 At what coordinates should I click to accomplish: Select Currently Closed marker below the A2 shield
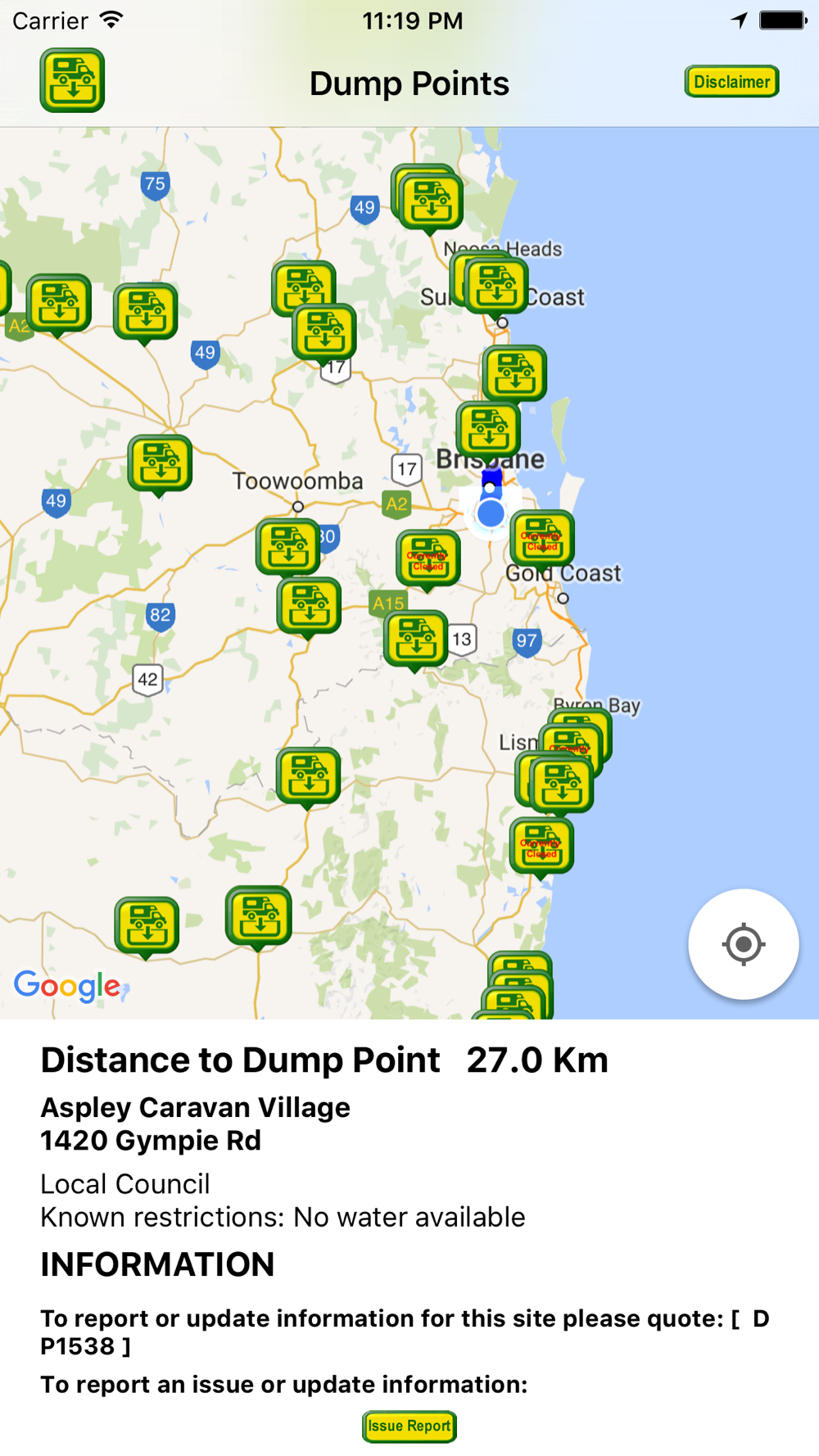[x=428, y=560]
